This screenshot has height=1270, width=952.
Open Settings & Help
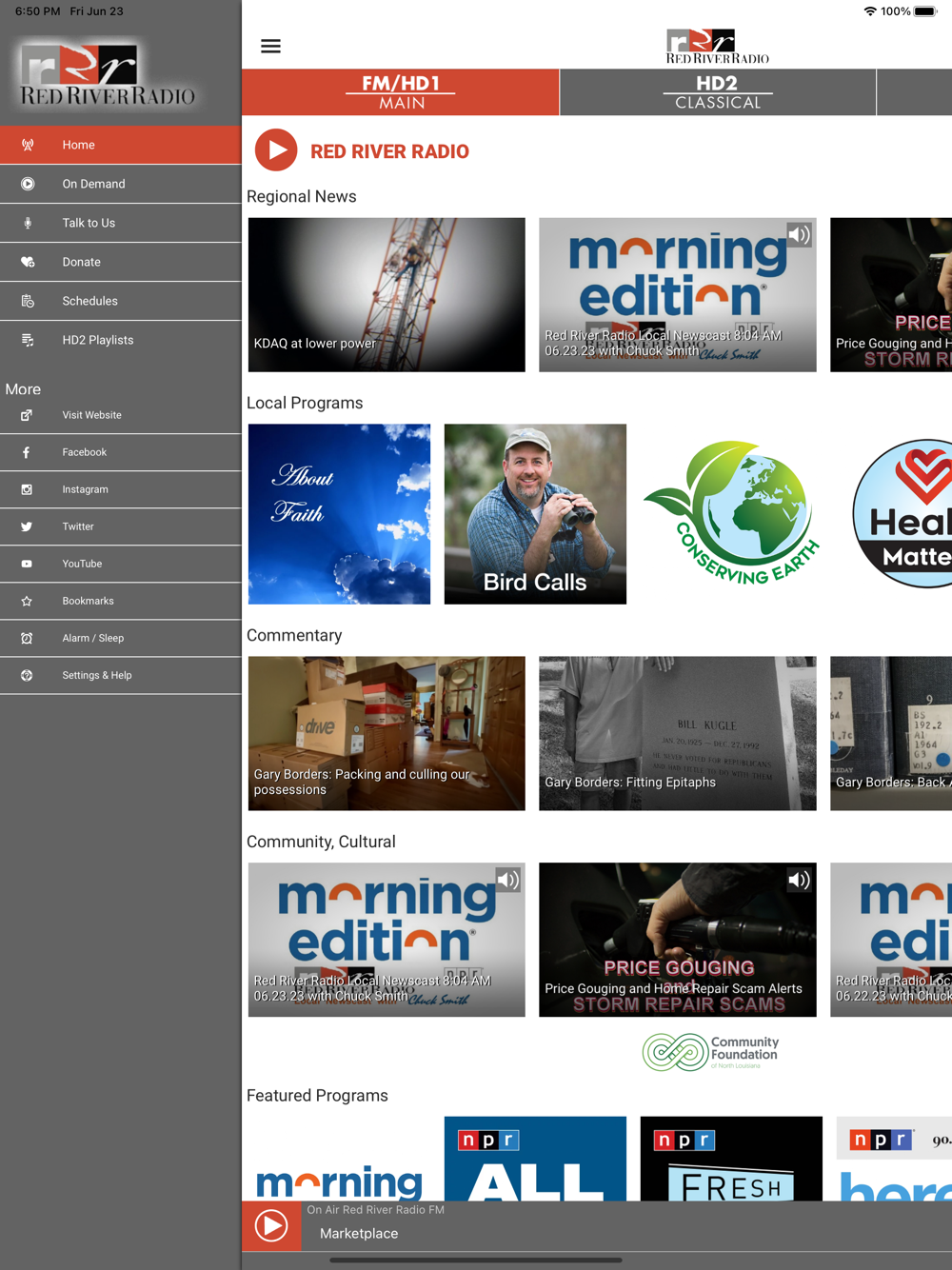120,675
